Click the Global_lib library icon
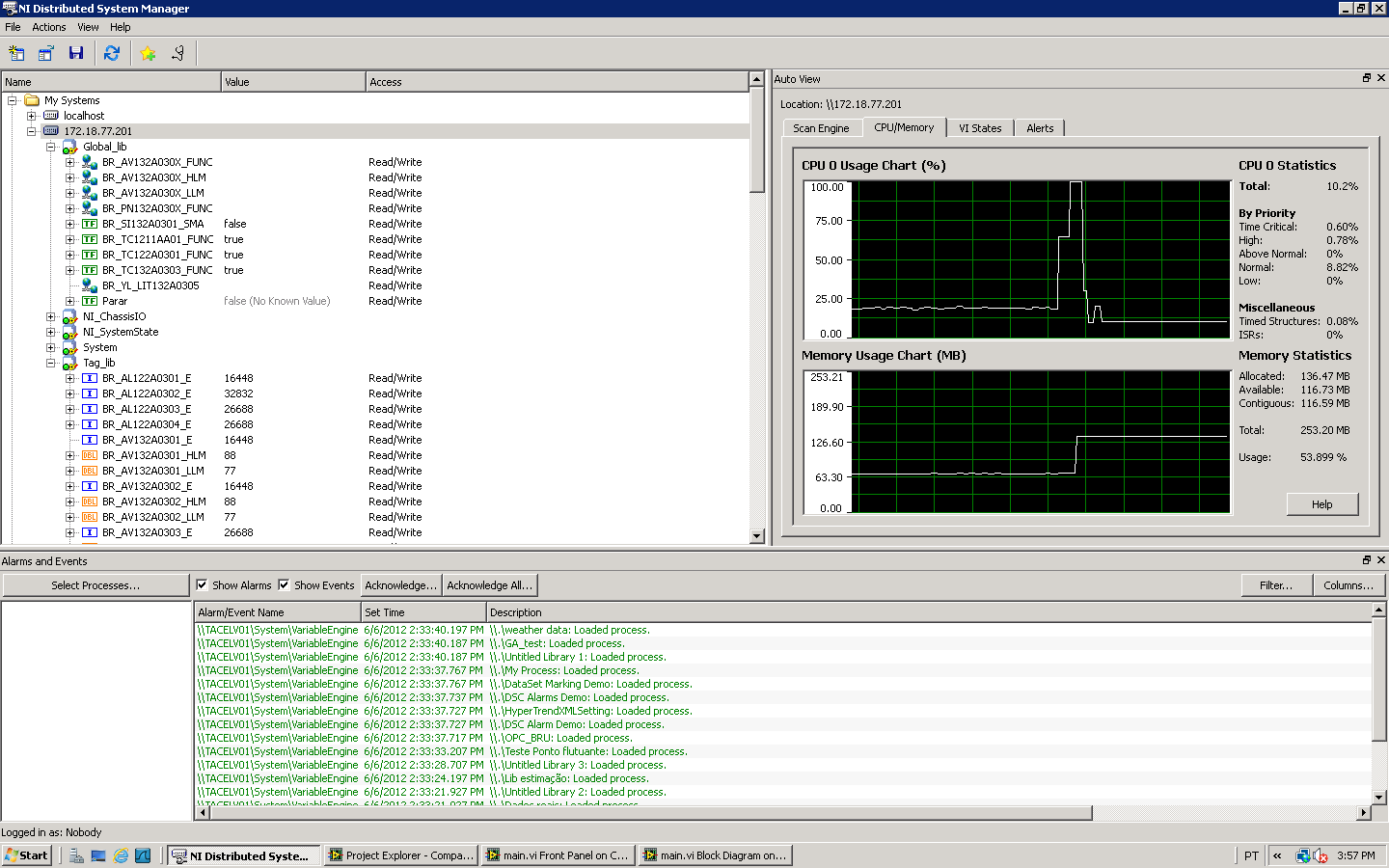Viewport: 1389px width, 868px height. 69,147
